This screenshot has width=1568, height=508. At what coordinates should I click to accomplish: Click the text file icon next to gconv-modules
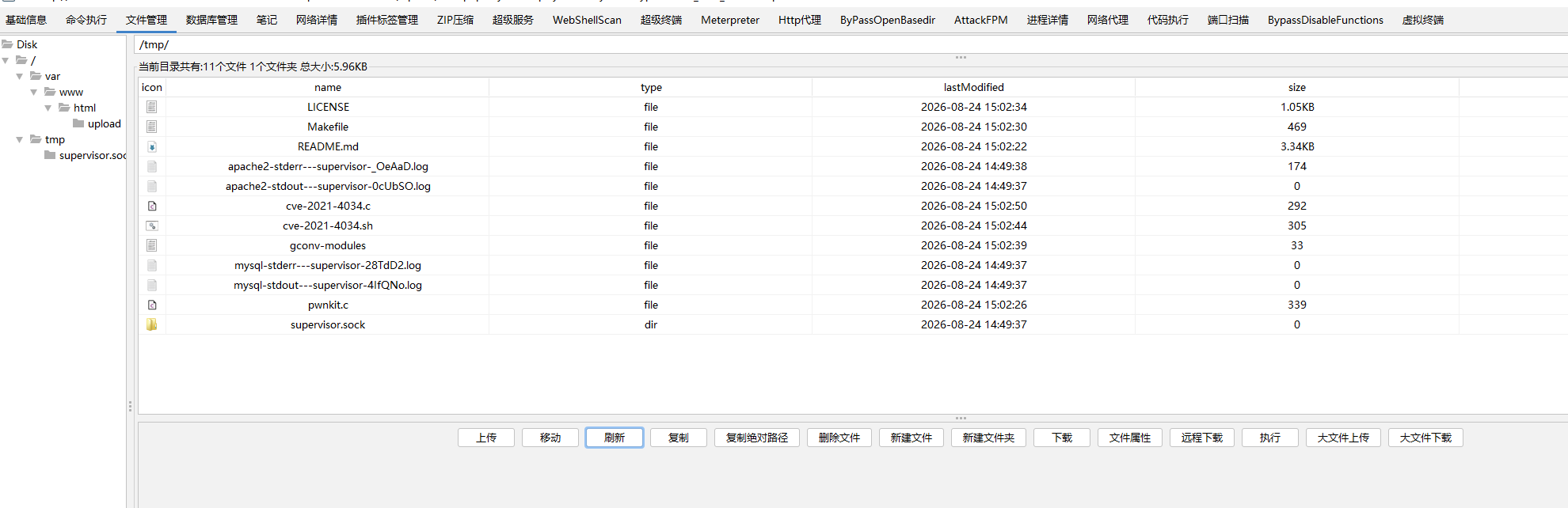pos(152,245)
